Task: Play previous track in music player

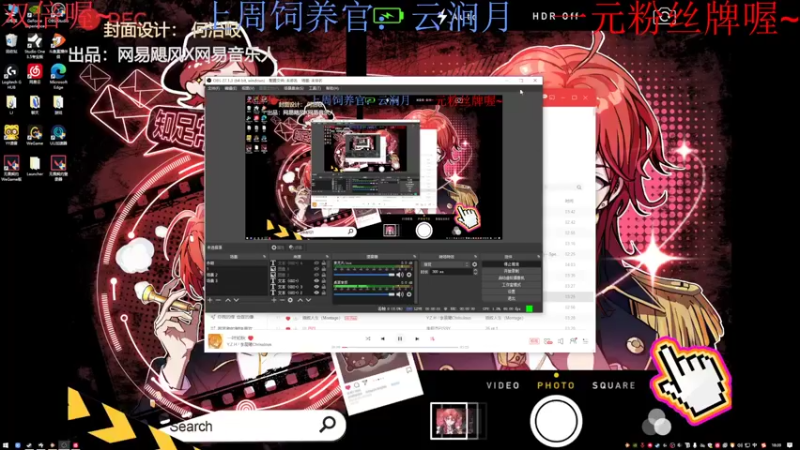Action: [x=383, y=338]
